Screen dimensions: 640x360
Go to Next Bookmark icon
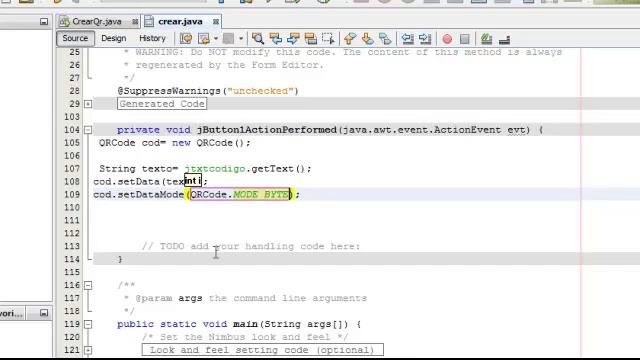point(367,39)
